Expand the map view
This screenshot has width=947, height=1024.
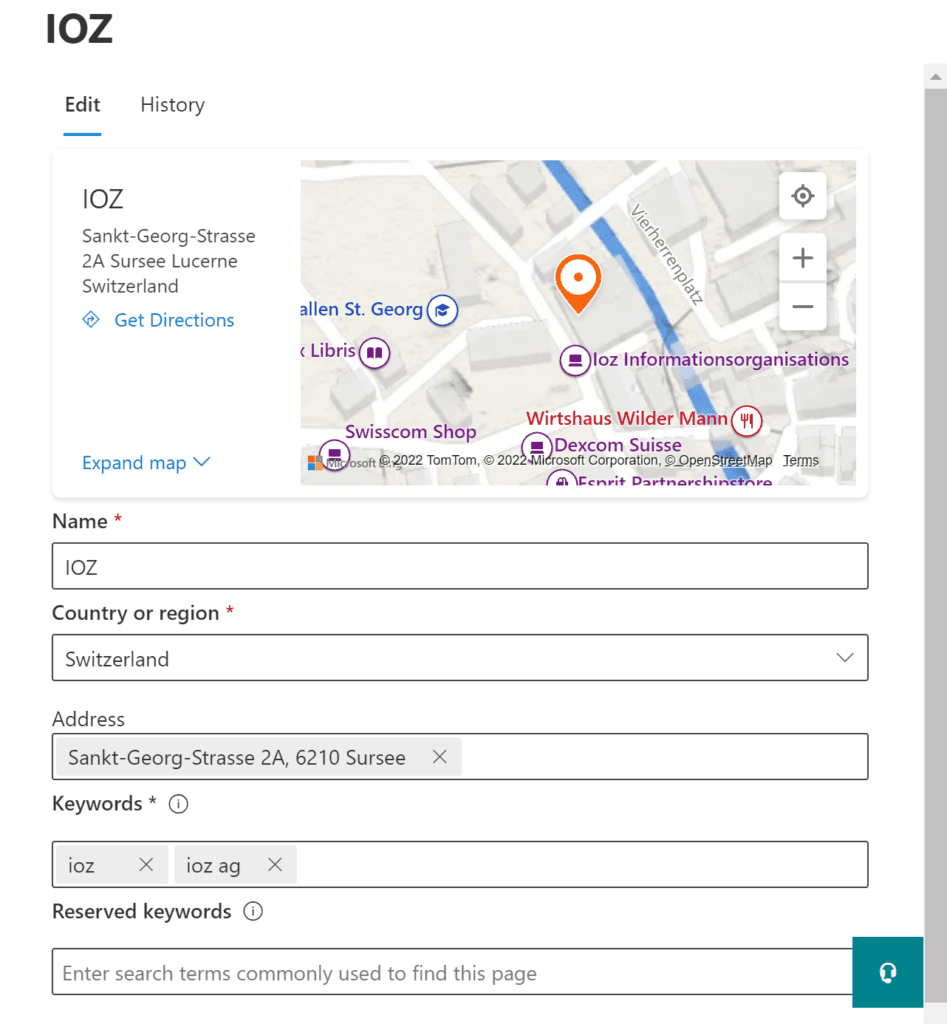(x=146, y=462)
